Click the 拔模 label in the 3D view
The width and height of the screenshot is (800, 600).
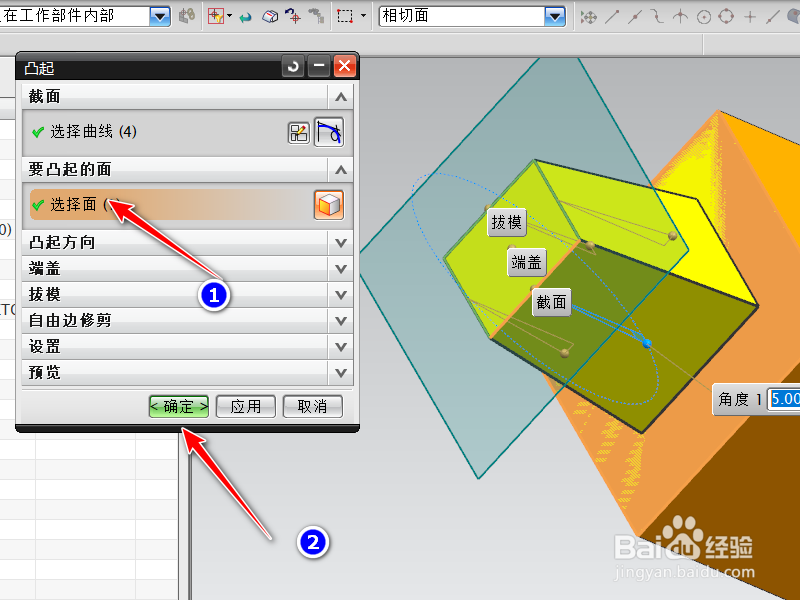click(507, 222)
